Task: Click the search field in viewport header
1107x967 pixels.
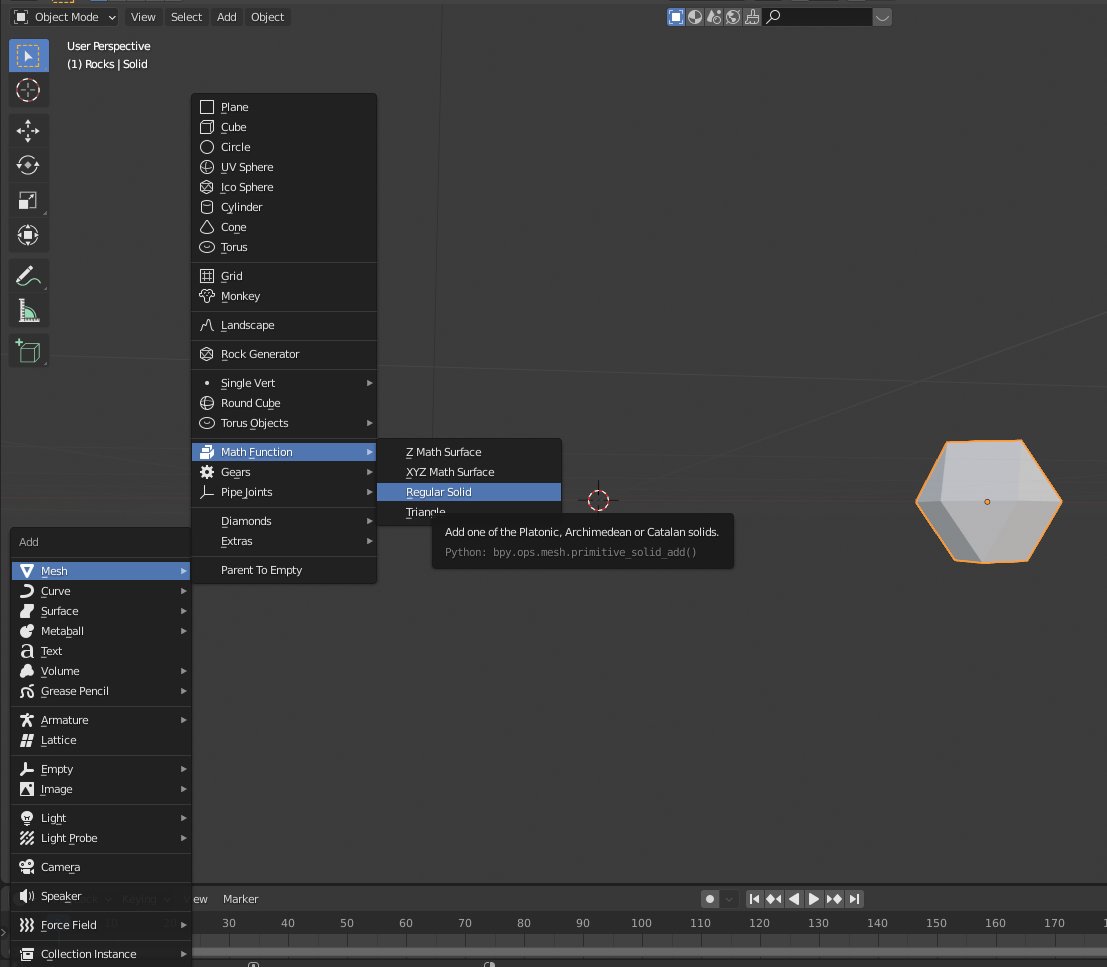Action: tap(819, 17)
